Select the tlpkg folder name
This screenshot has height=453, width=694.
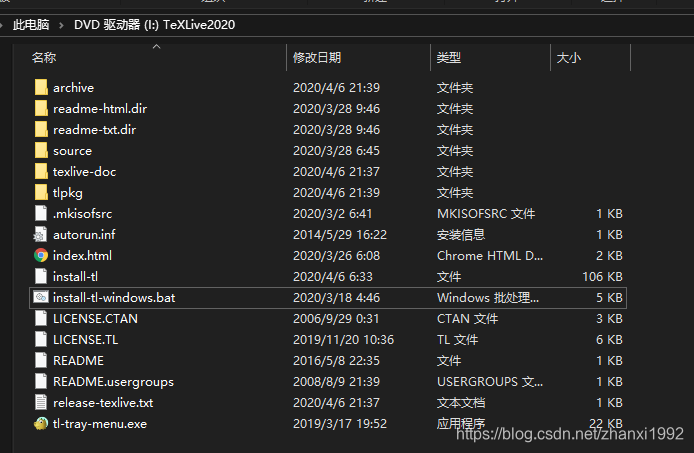click(68, 193)
